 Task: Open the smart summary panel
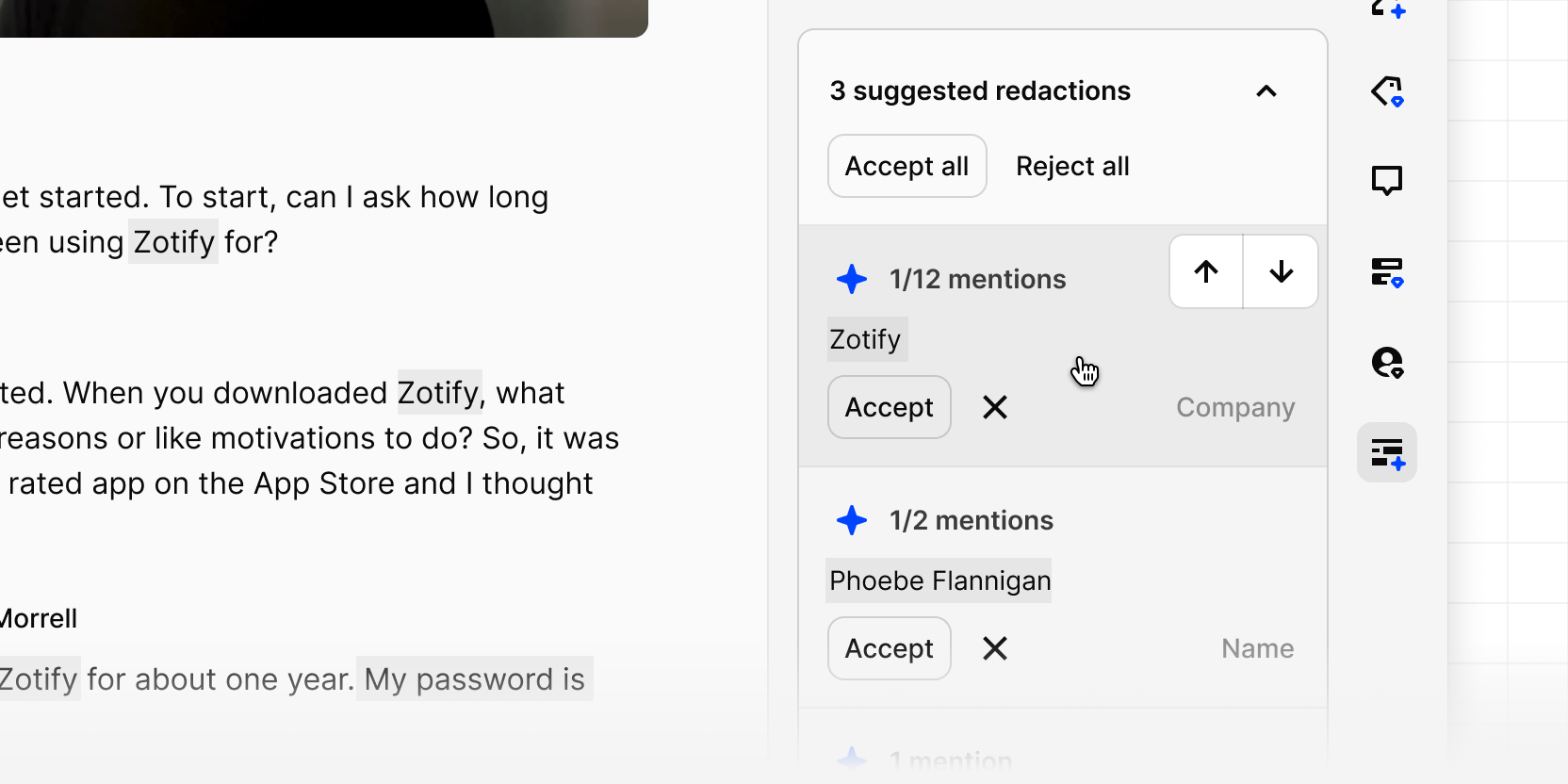[1386, 272]
